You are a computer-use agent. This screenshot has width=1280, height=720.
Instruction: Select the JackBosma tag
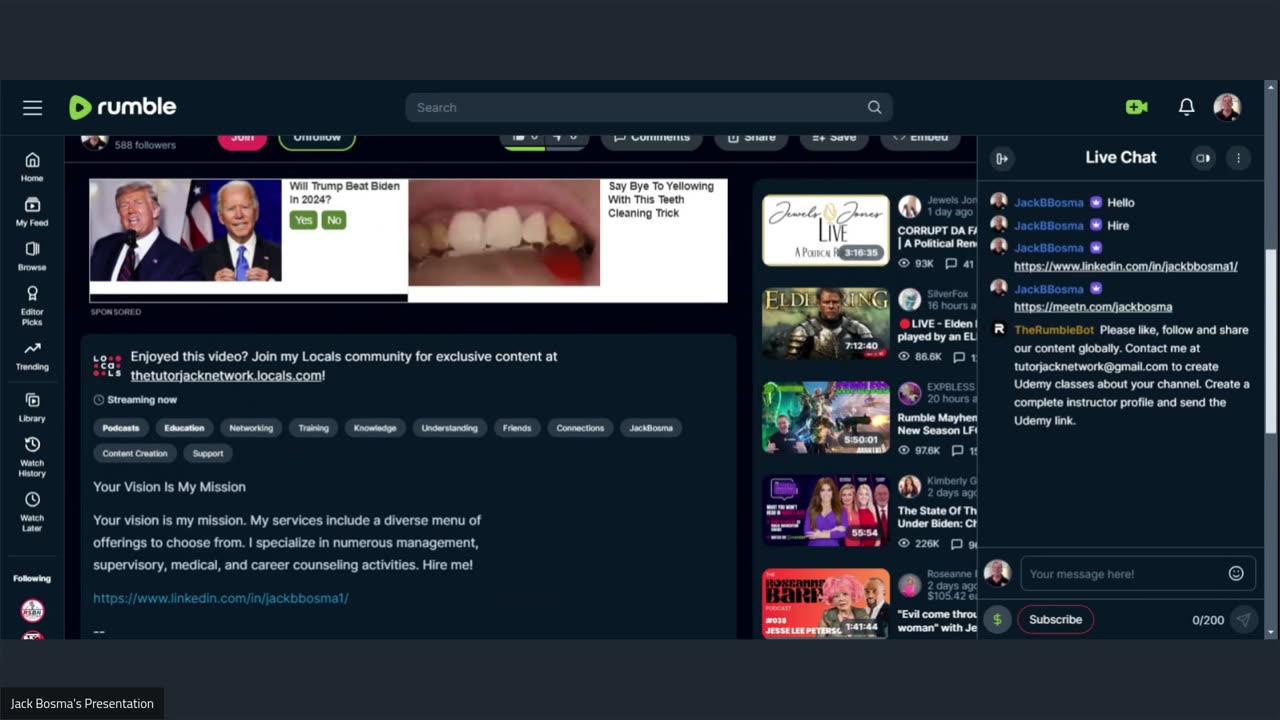[651, 428]
